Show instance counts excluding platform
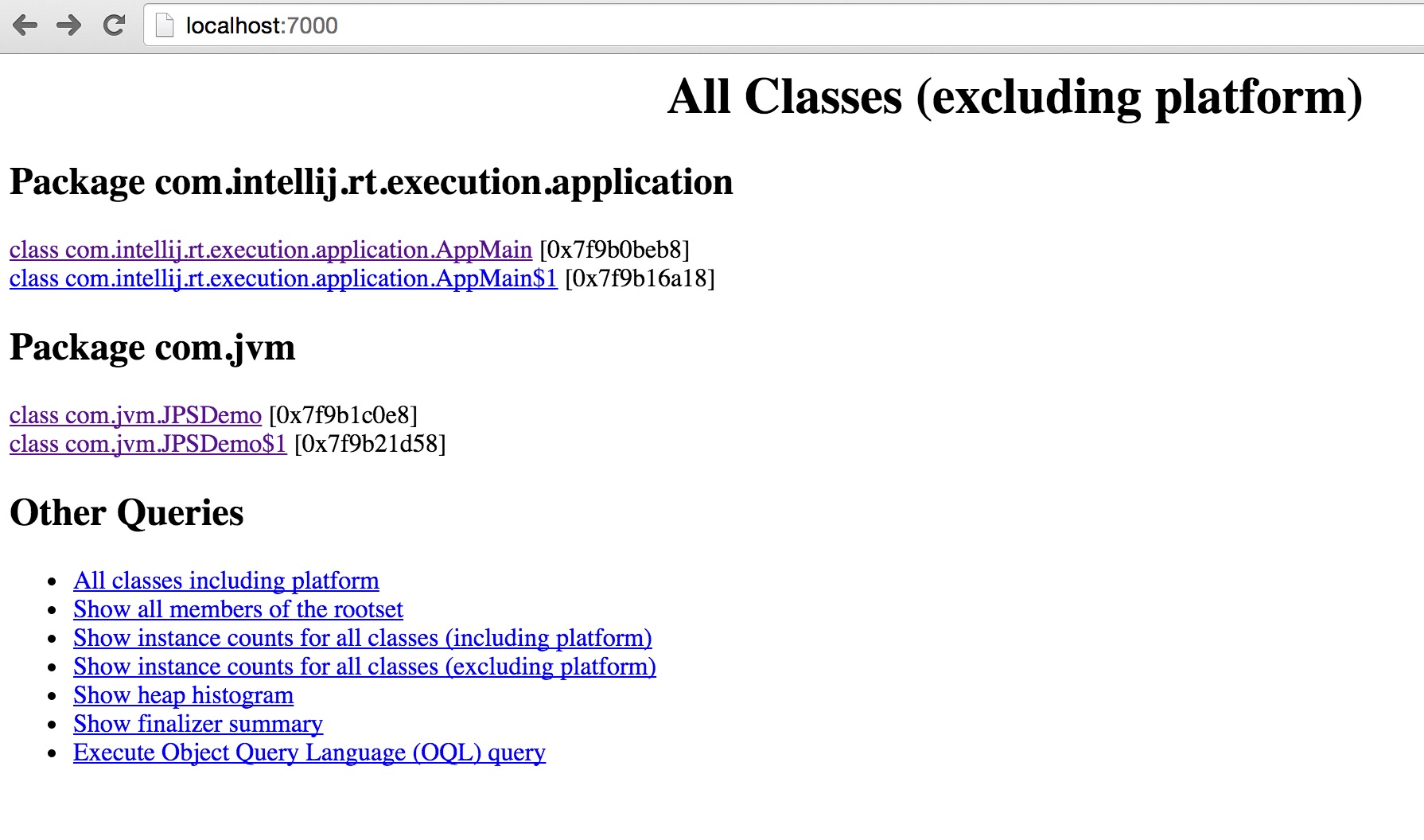Image resolution: width=1424 pixels, height=840 pixels. click(x=364, y=667)
